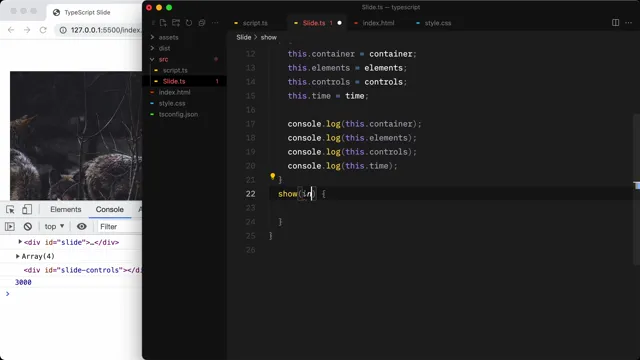Toggle the device toolbar in DevTools
Image resolution: width=640 pixels, height=360 pixels.
click(27, 209)
